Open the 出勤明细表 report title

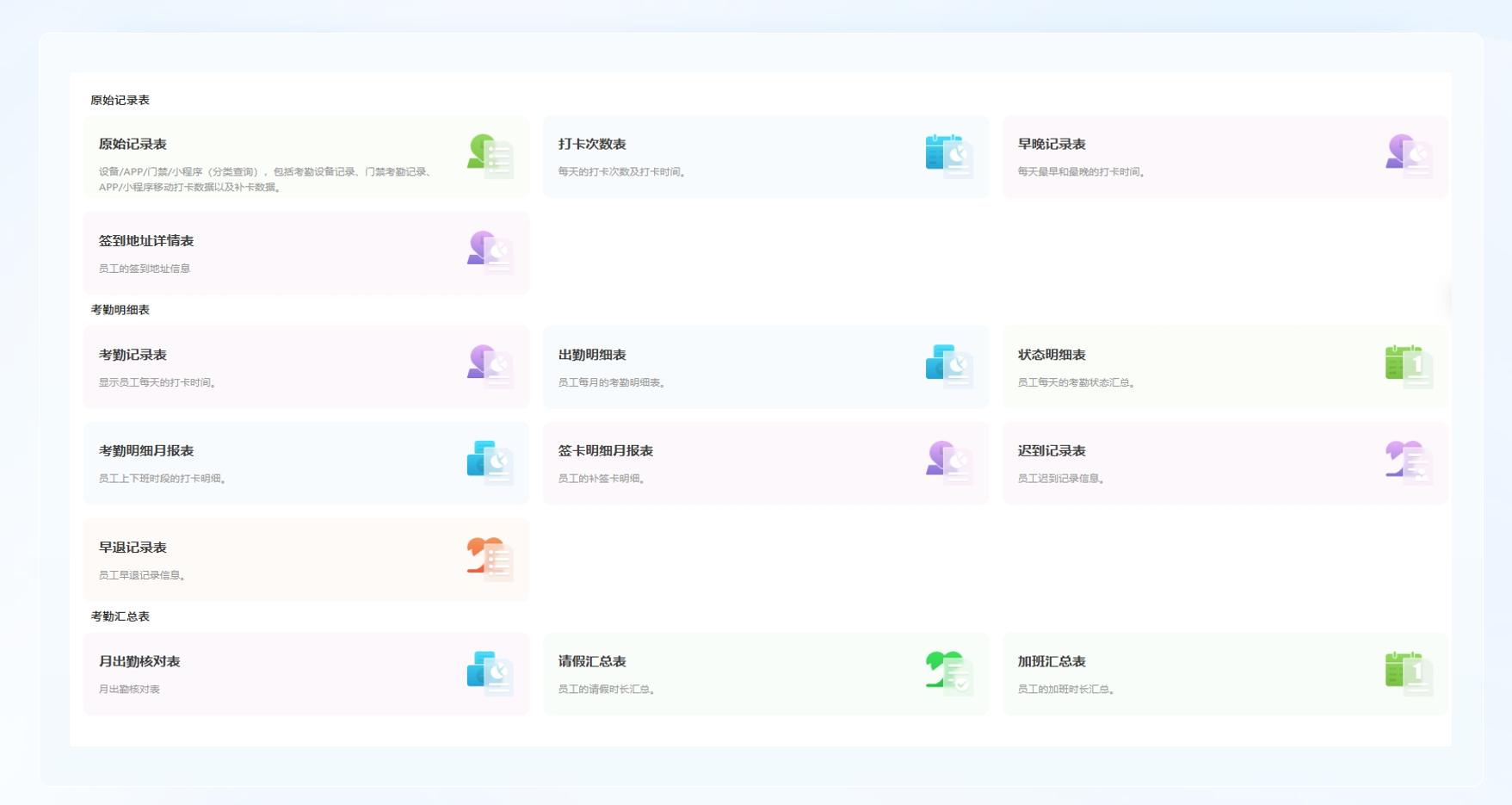click(592, 355)
